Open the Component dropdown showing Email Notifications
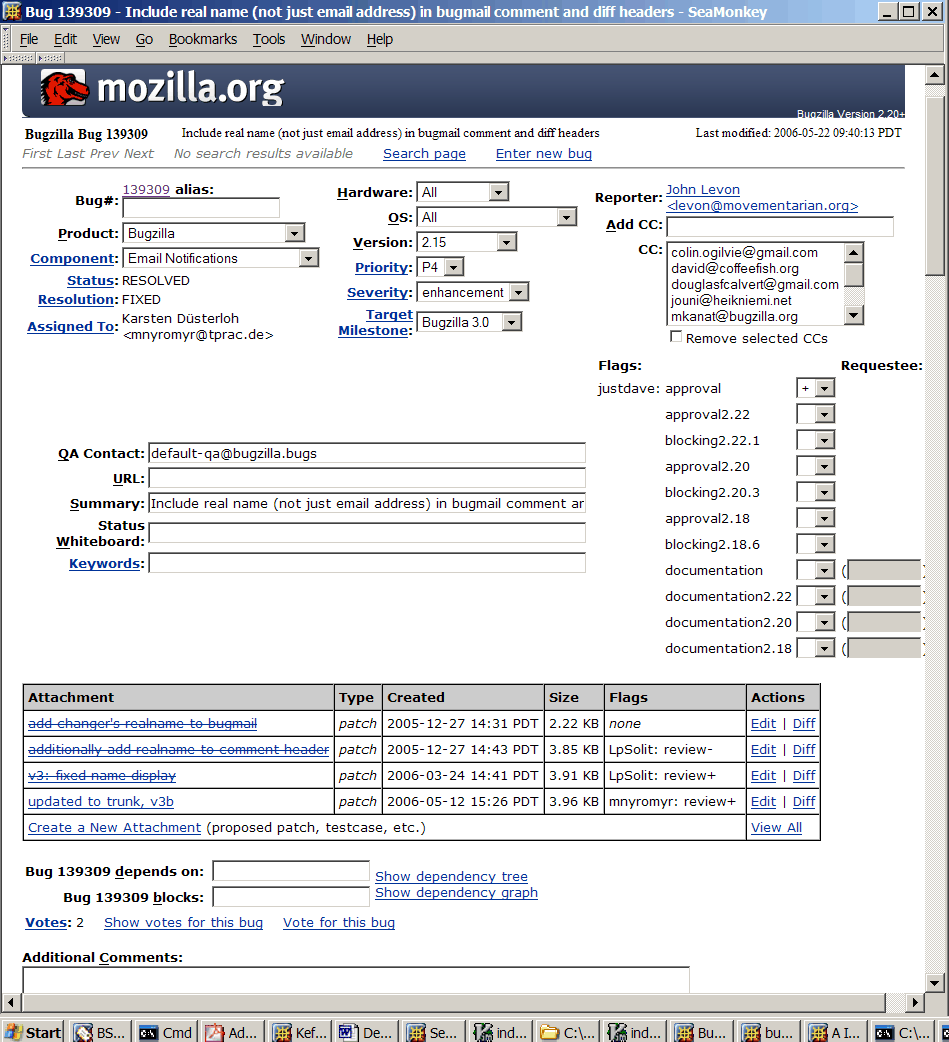Screen dimensions: 949x1042 click(221, 258)
